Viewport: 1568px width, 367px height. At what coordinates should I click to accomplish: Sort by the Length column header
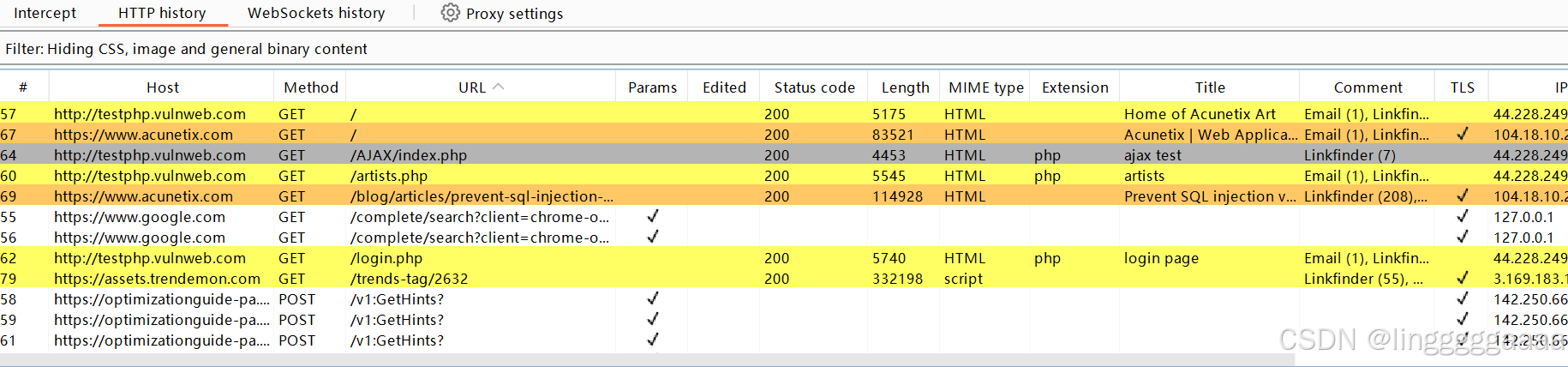905,87
